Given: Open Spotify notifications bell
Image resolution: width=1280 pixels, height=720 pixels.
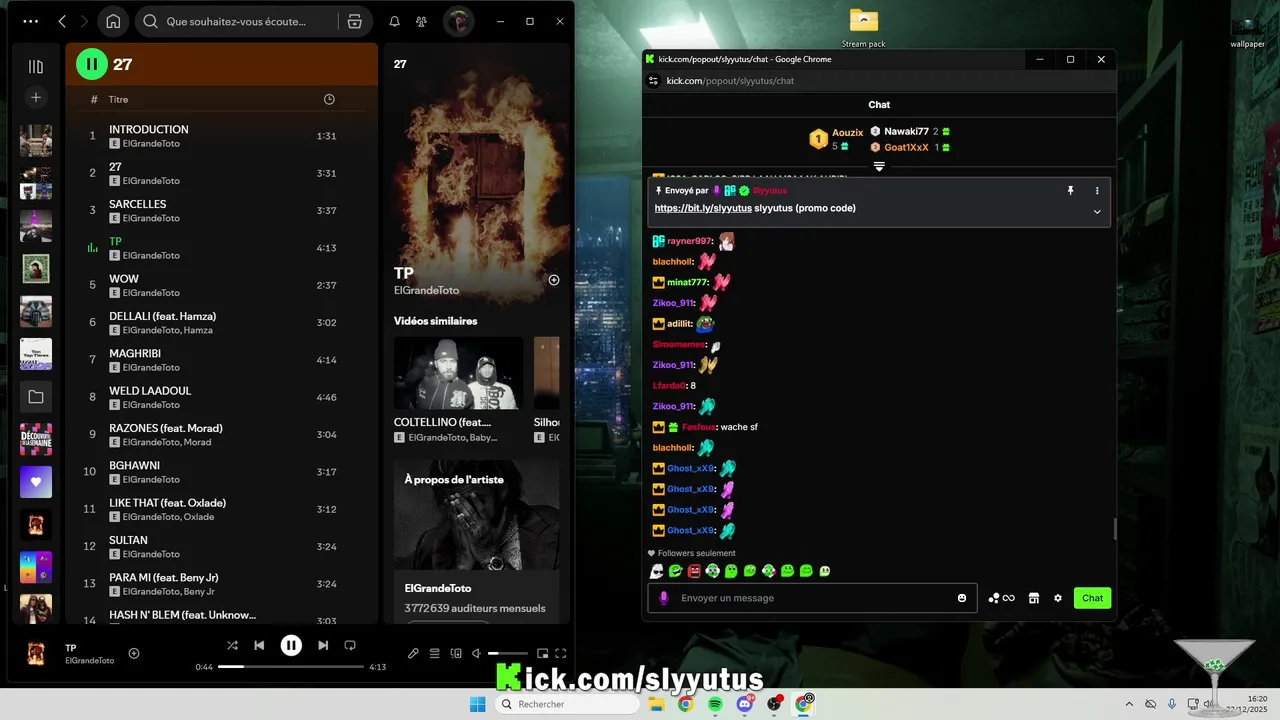Looking at the screenshot, I should click(395, 21).
